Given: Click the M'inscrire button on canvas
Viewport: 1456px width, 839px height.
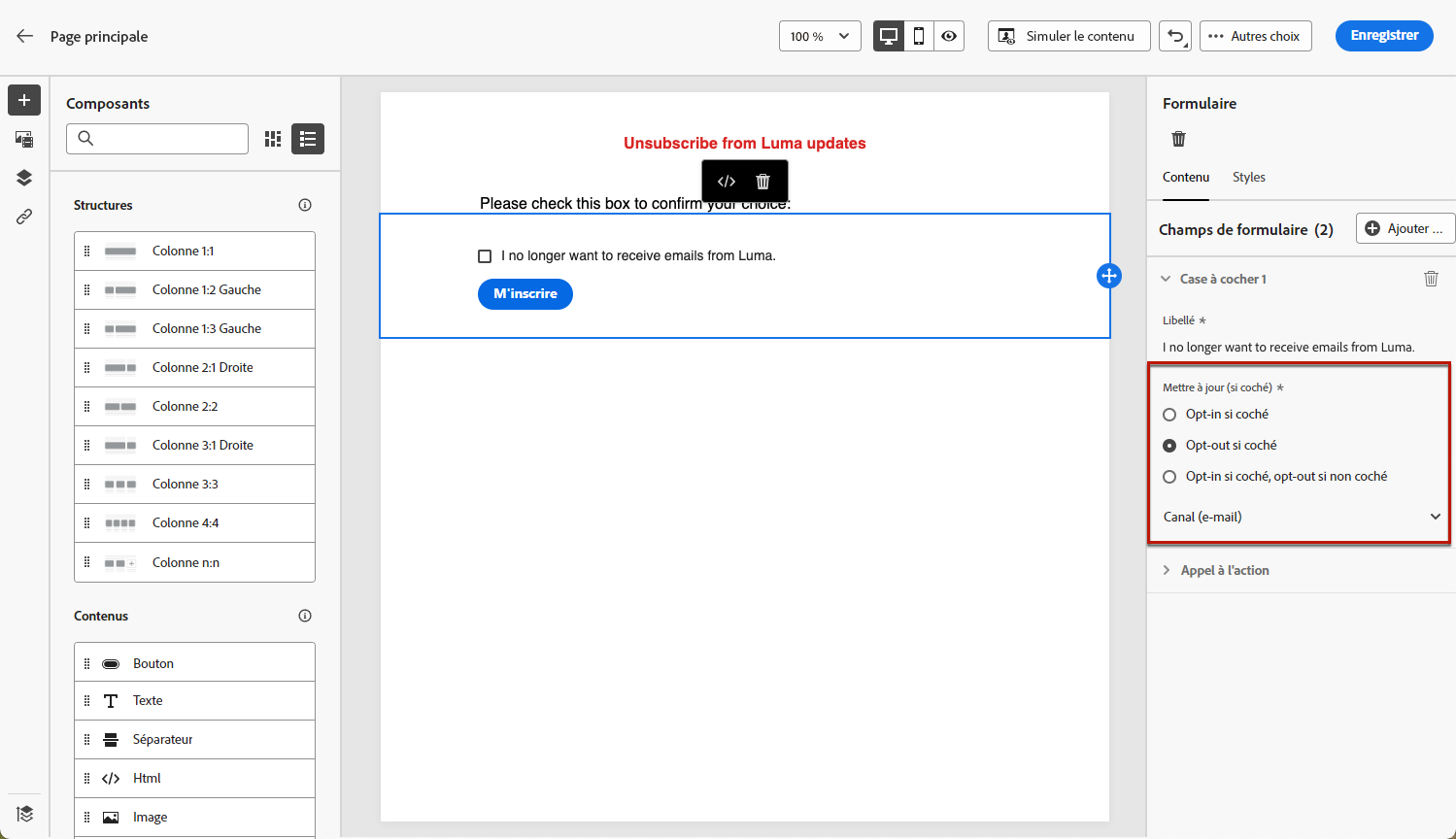Looking at the screenshot, I should coord(525,294).
